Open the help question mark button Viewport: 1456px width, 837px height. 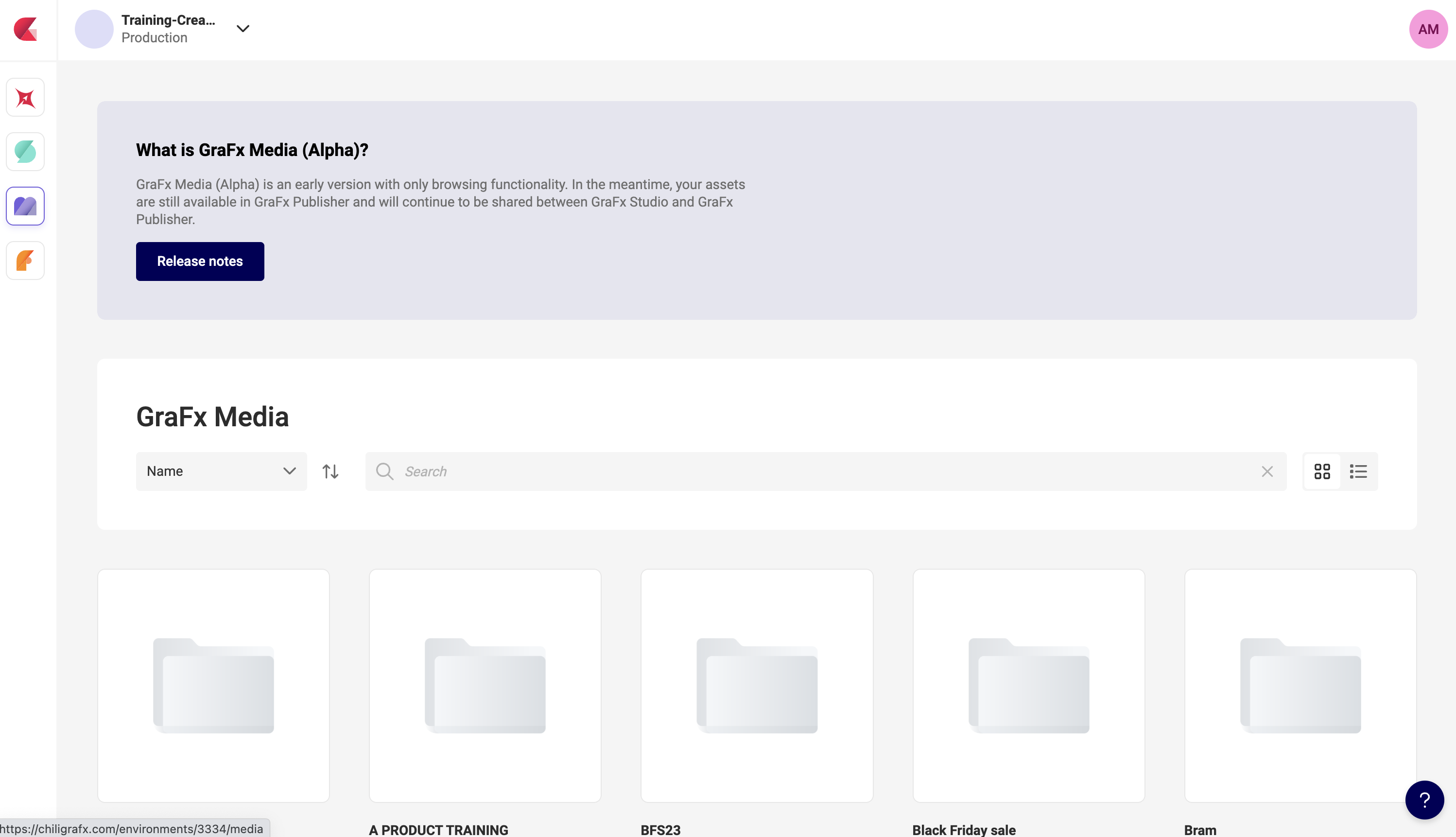[x=1424, y=800]
